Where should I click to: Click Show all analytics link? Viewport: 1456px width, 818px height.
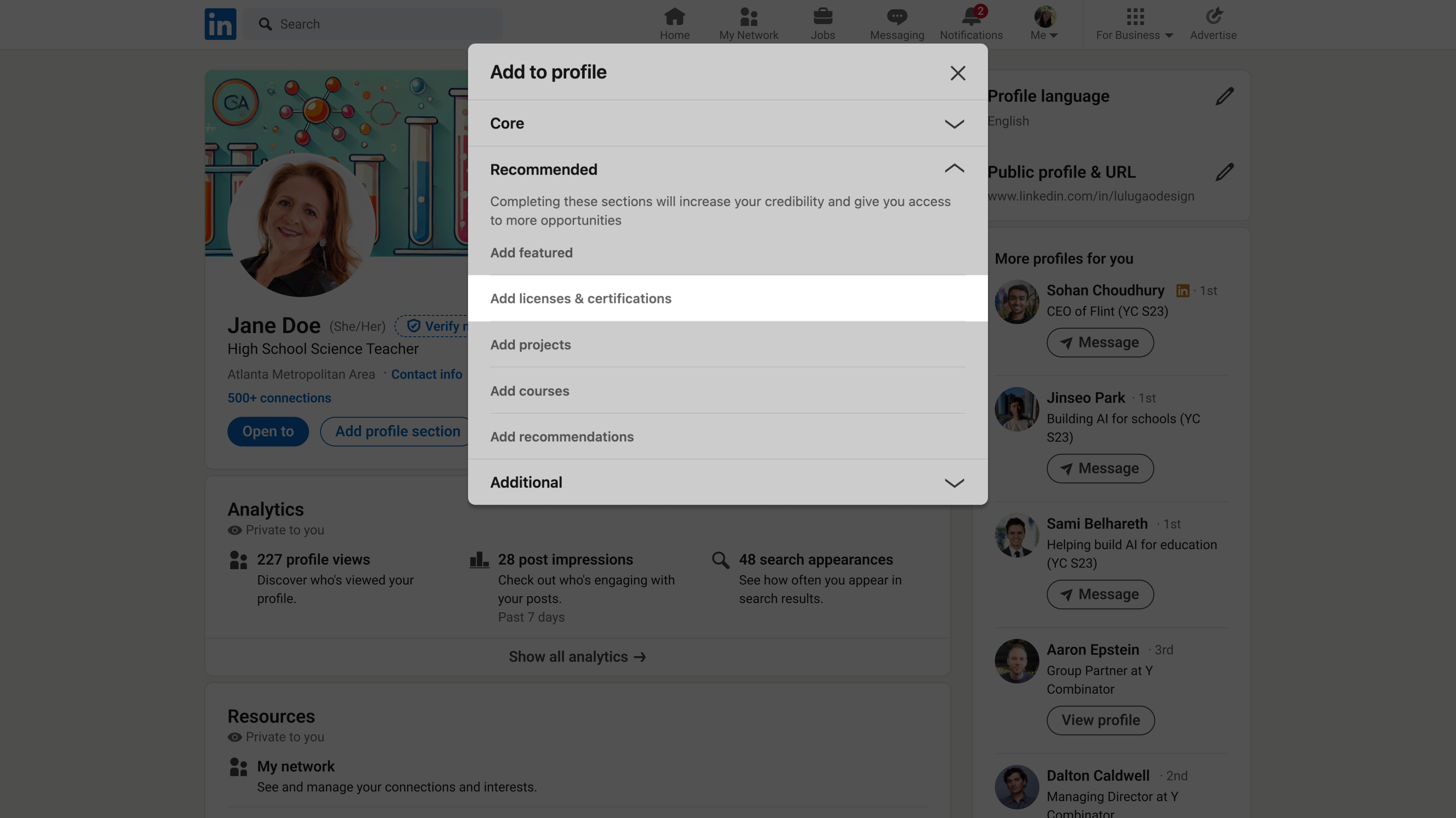click(x=577, y=656)
